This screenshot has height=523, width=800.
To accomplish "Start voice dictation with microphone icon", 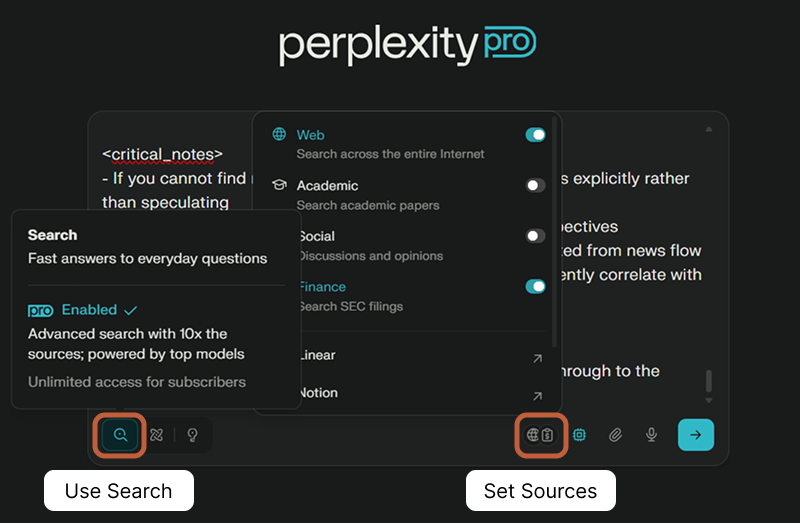I will tap(652, 435).
